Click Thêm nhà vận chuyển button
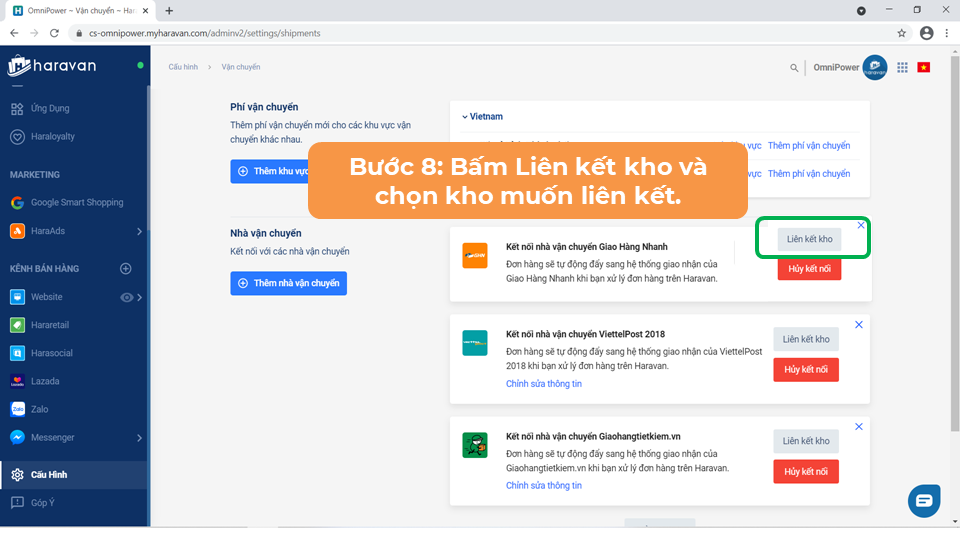 tap(288, 283)
